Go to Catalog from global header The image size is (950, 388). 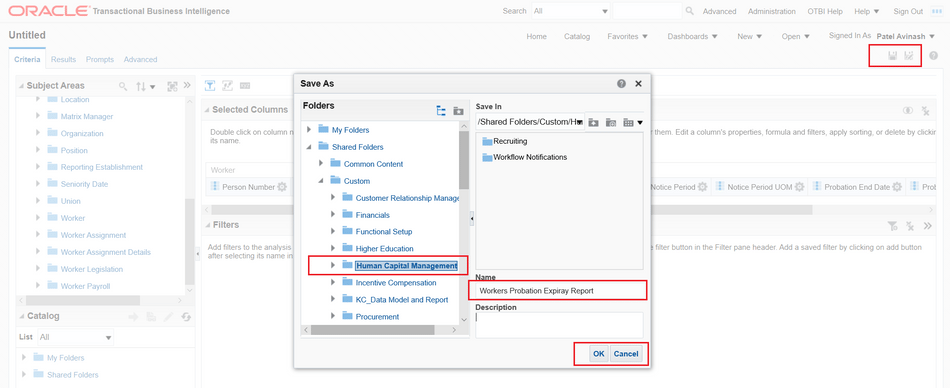tap(577, 36)
